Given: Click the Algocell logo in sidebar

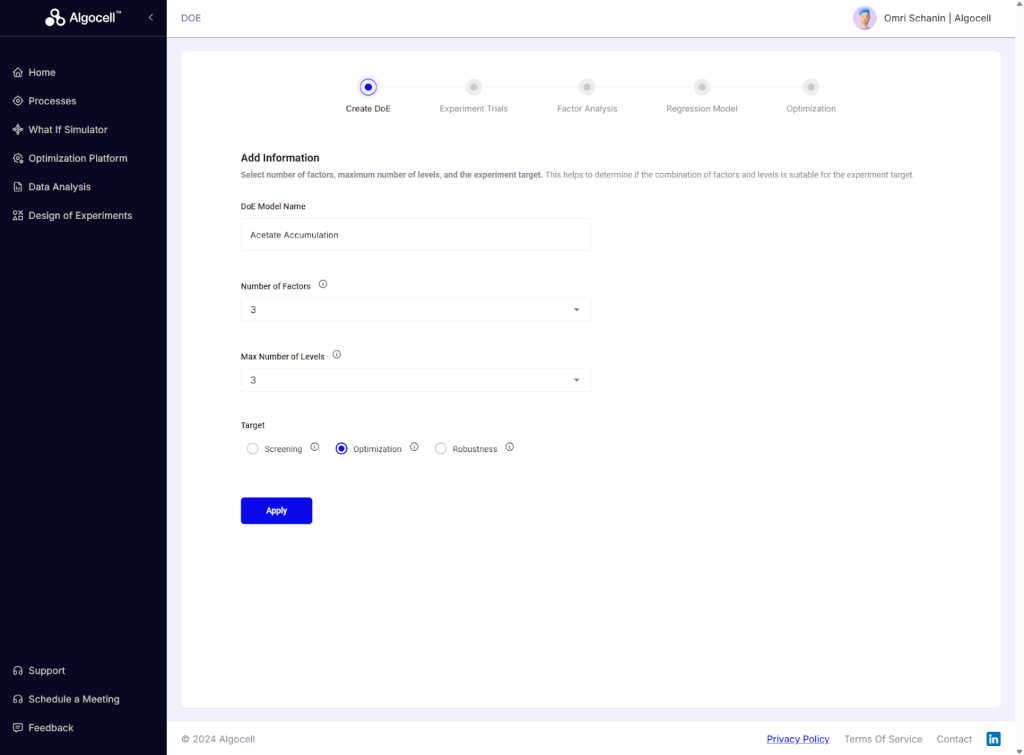Looking at the screenshot, I should click(x=83, y=18).
